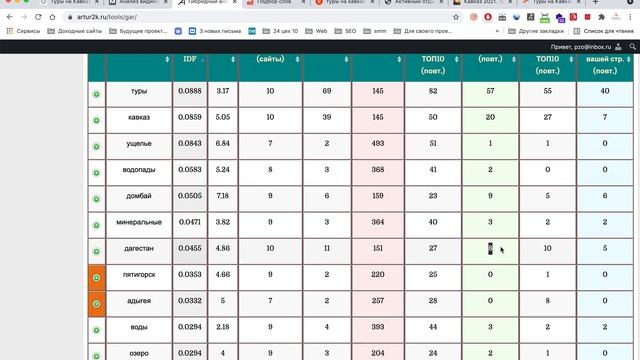Click the green circle icon in the туры row
The image size is (640, 360).
click(x=96, y=94)
